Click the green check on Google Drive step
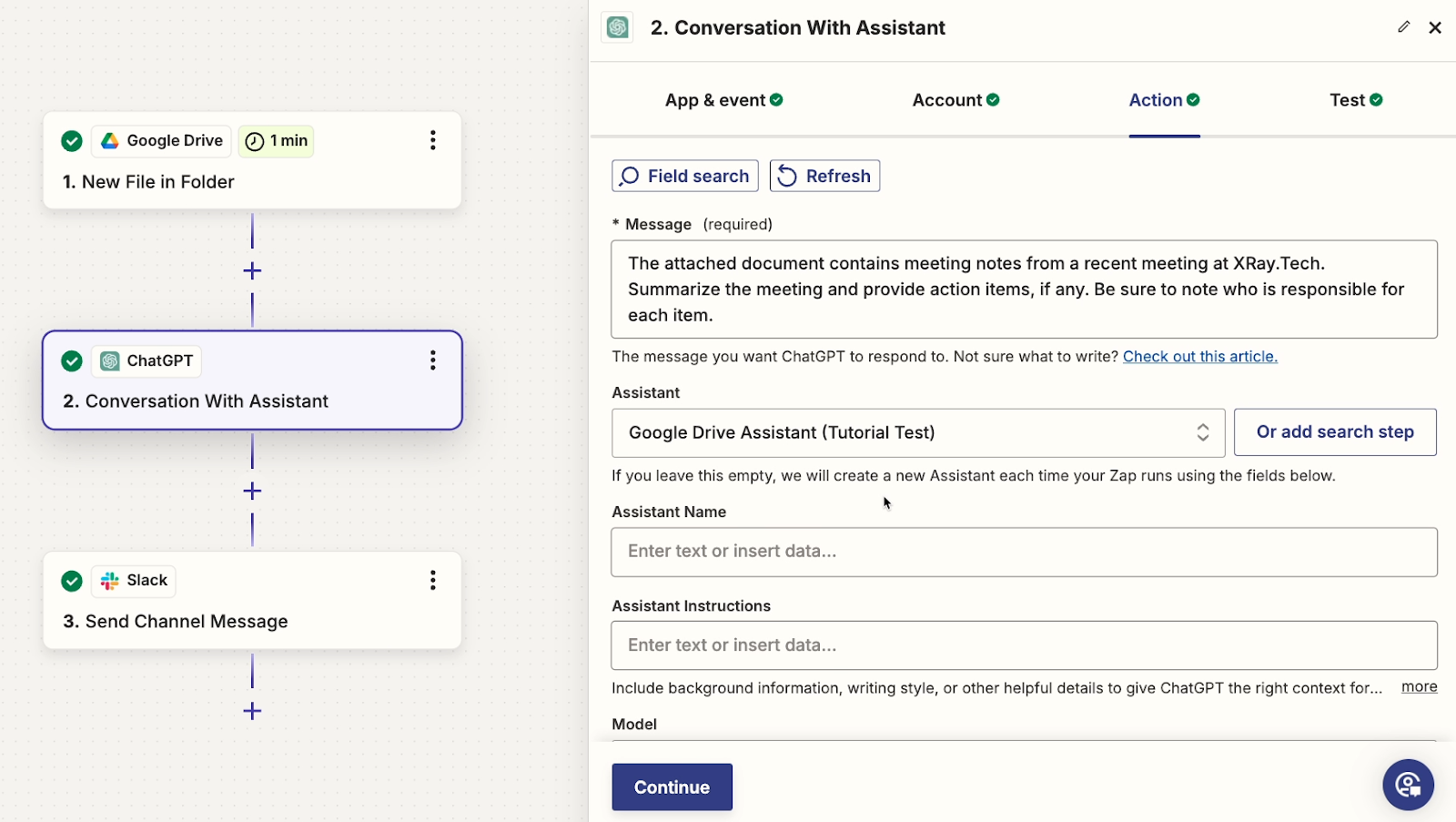The image size is (1456, 822). tap(72, 141)
